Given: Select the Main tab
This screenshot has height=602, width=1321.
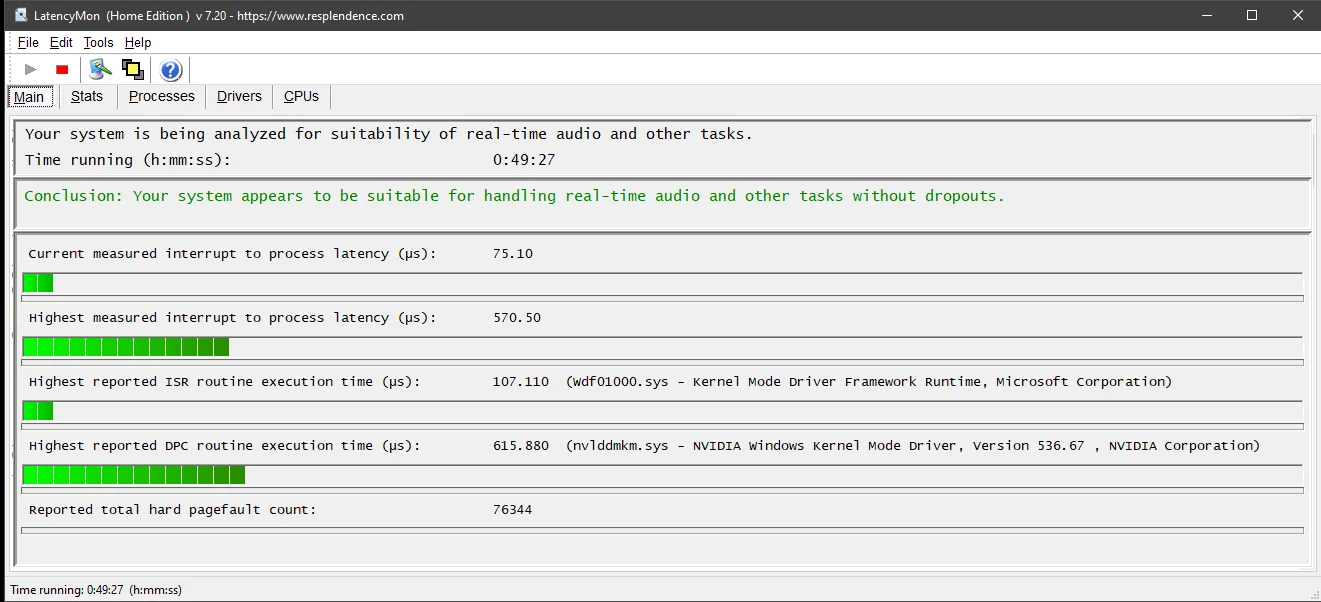Looking at the screenshot, I should [29, 97].
